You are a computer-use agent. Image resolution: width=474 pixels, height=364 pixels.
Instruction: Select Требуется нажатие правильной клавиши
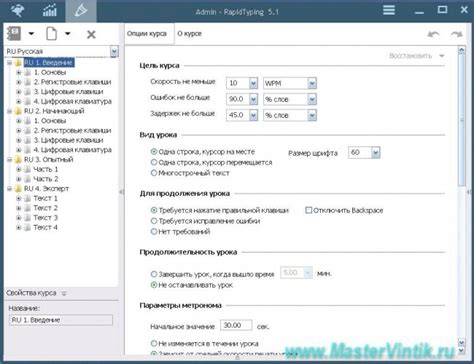154,210
